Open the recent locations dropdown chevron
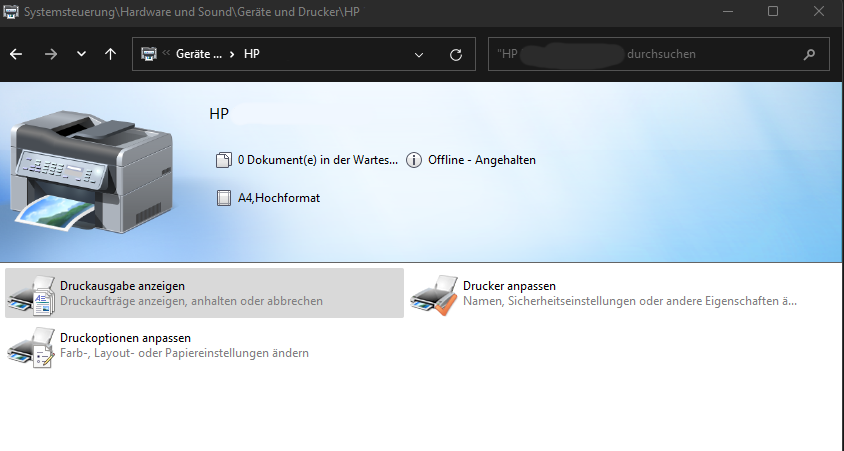Viewport: 844px width, 451px height. click(81, 54)
